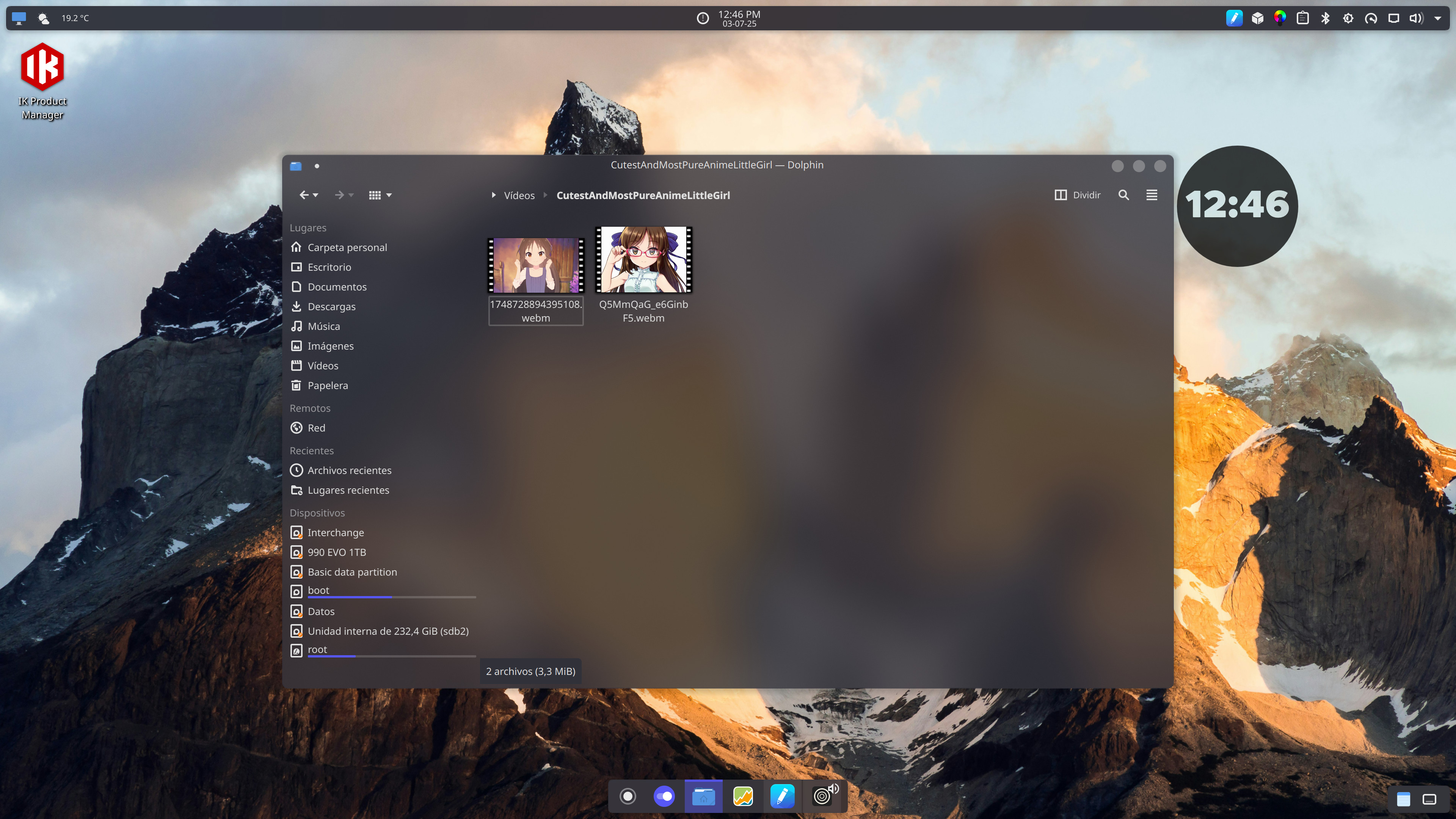
Task: Switch to icons view mode
Action: (375, 195)
